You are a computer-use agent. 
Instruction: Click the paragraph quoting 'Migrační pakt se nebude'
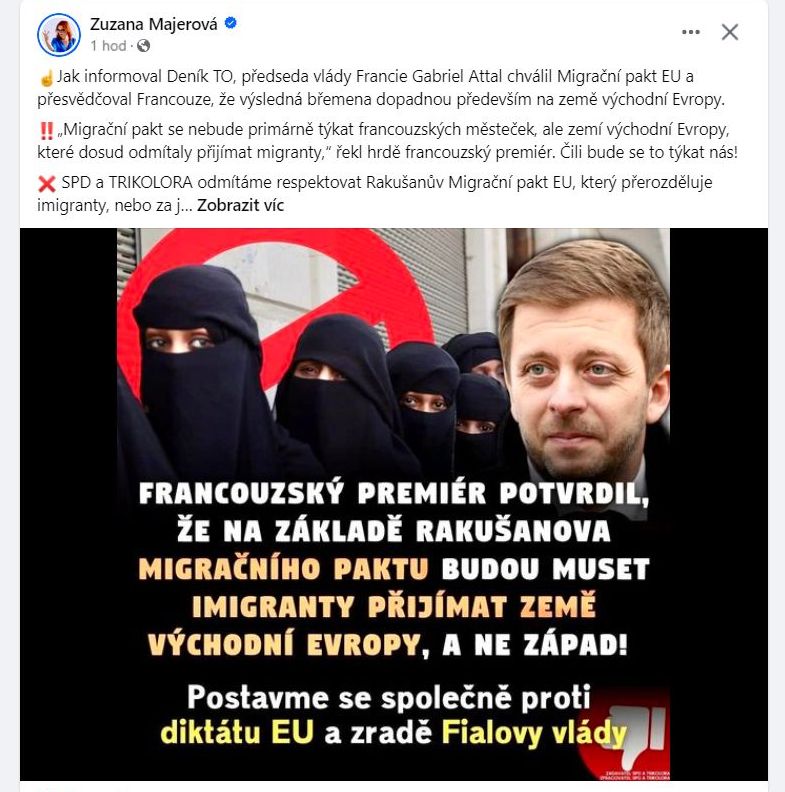click(387, 141)
